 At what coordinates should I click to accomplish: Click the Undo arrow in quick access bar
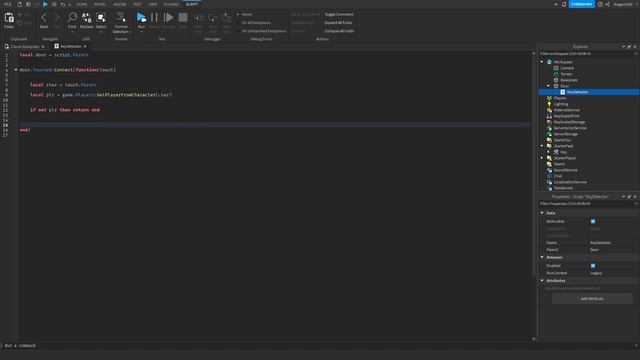pyautogui.click(x=62, y=4)
